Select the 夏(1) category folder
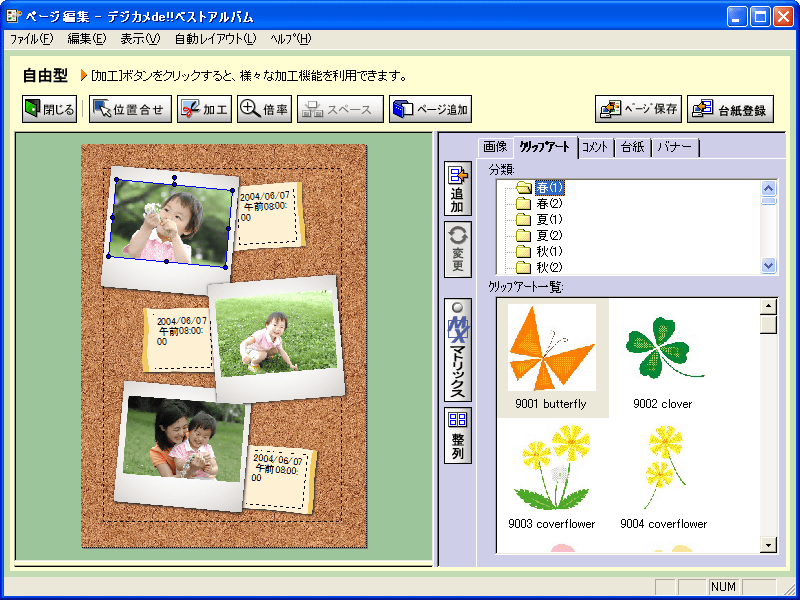This screenshot has width=800, height=600. [549, 220]
